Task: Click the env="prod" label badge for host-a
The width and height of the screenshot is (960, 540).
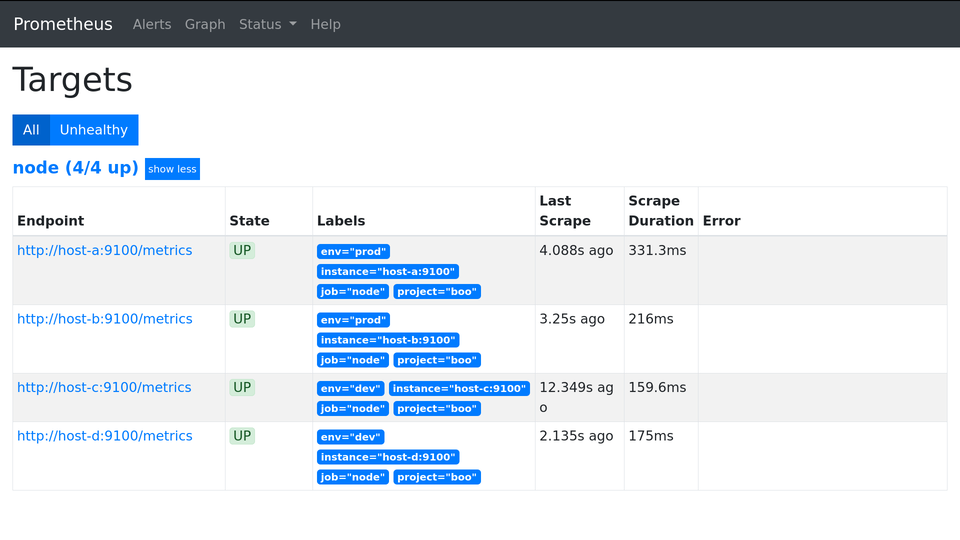Action: [353, 252]
